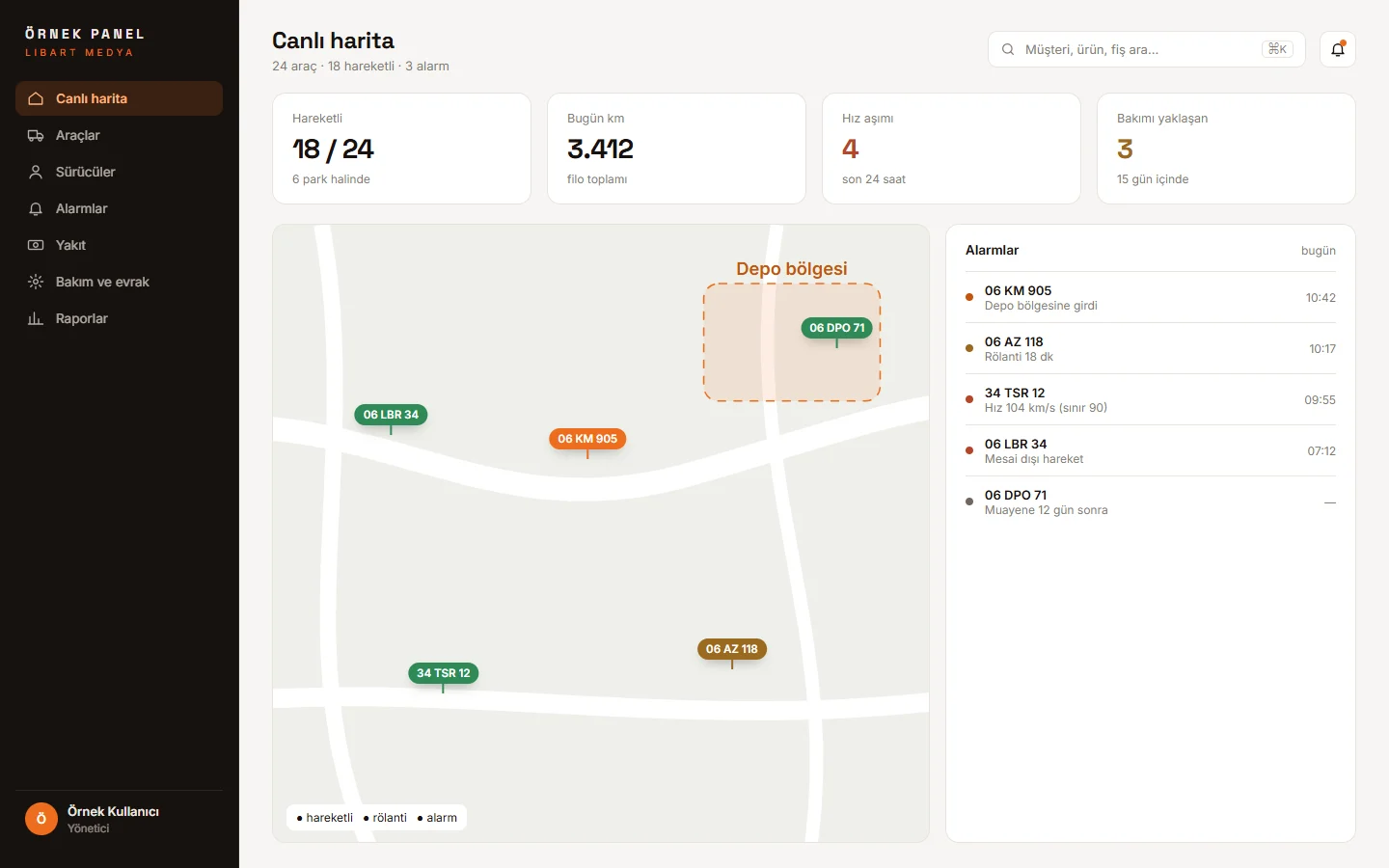The height and width of the screenshot is (868, 1389).
Task: Click the Örnek Kullanıcı profile name
Action: coord(113,811)
